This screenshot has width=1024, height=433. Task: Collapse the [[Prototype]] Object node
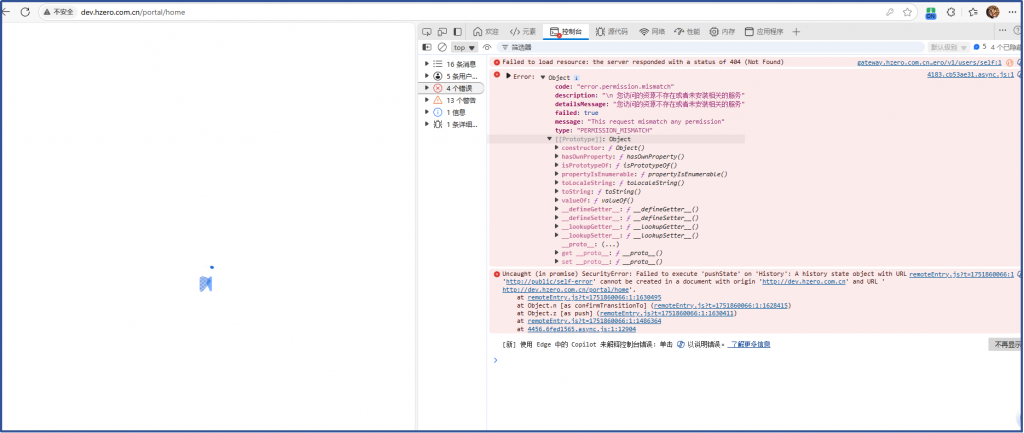[x=550, y=139]
